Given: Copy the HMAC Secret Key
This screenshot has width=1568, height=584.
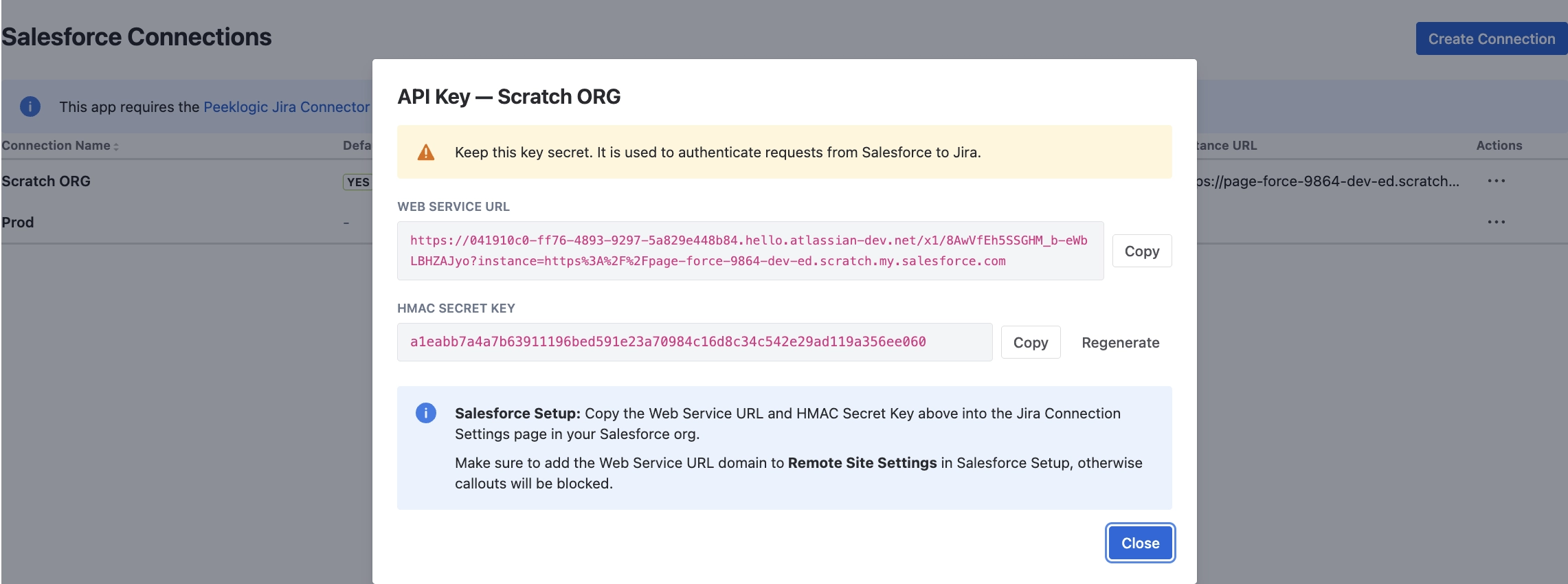Looking at the screenshot, I should tap(1031, 342).
